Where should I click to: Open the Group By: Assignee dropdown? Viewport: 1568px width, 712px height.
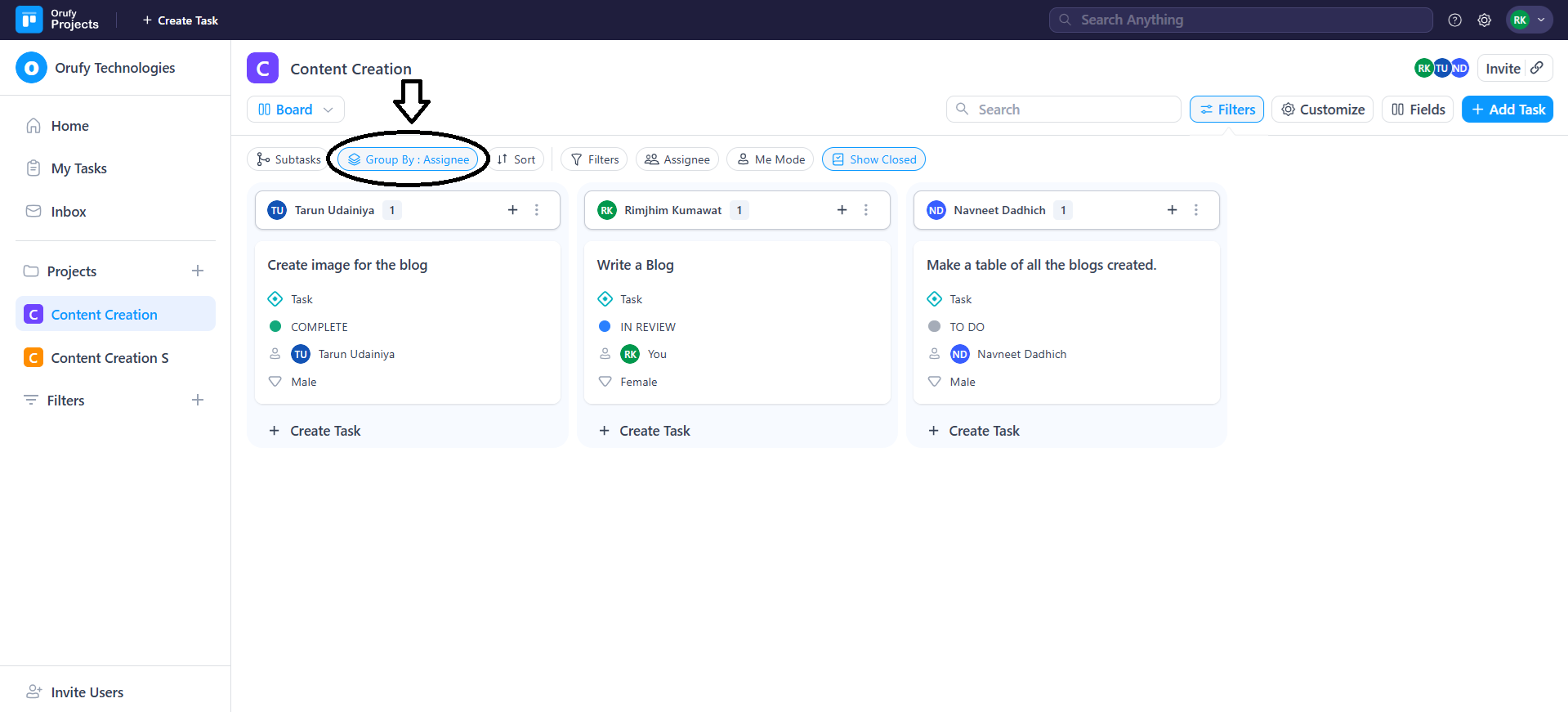pos(409,159)
